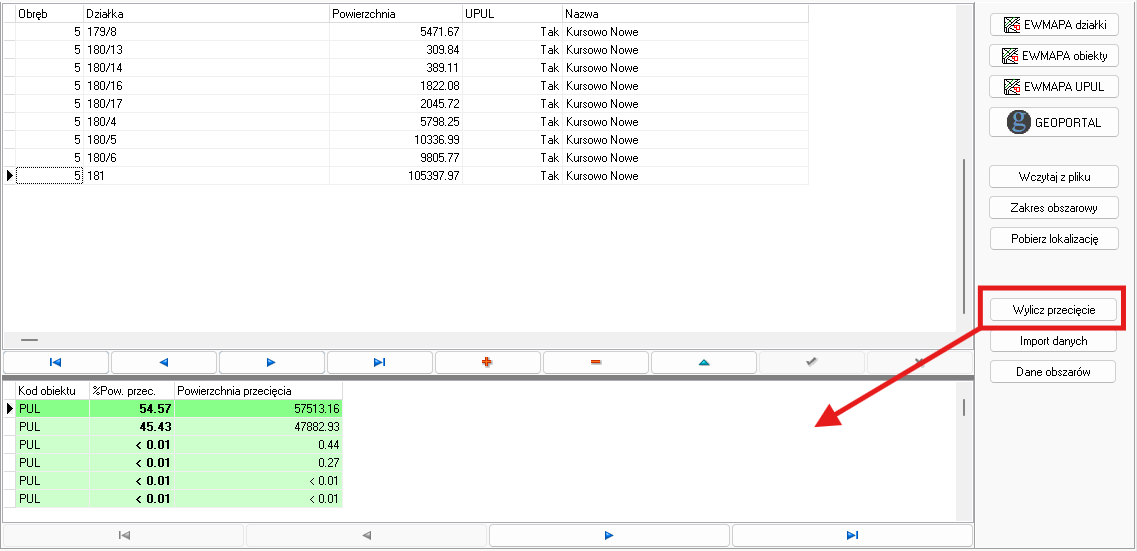Open EWMAPA UPUL map view
The height and width of the screenshot is (551, 1137).
1054,86
